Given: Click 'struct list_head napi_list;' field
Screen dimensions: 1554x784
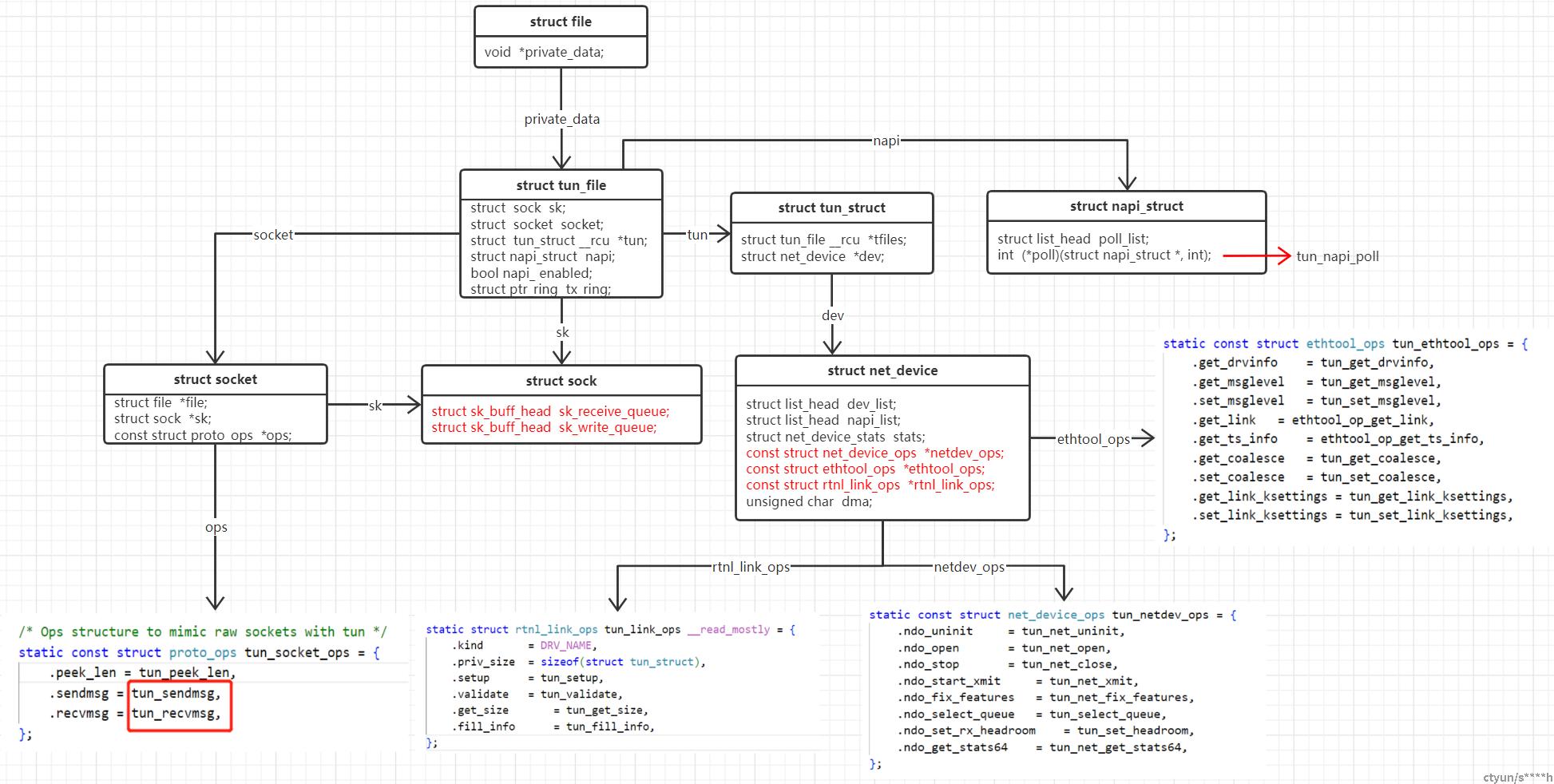Looking at the screenshot, I should click(823, 420).
